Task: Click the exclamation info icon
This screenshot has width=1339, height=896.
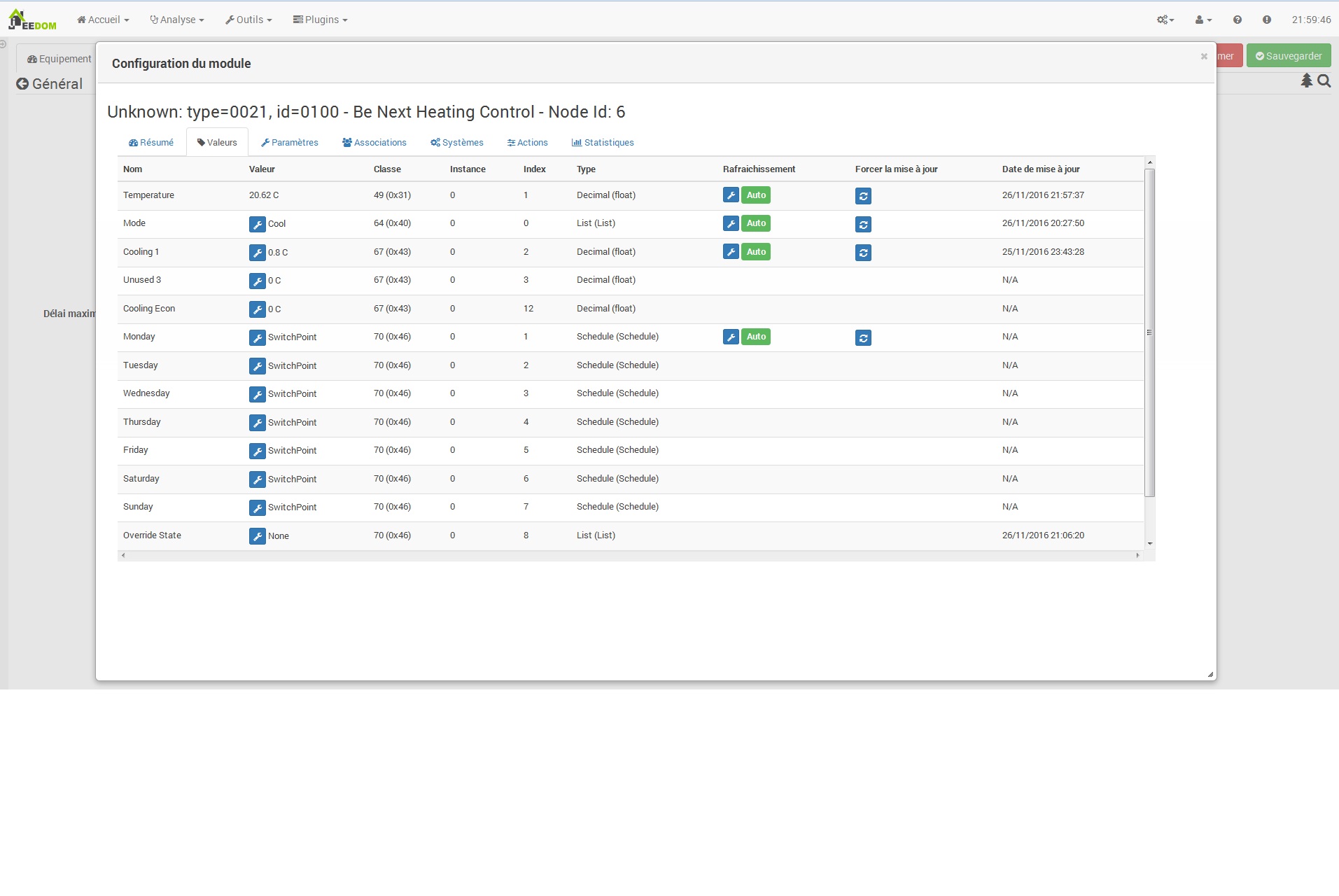Action: coord(1267,20)
